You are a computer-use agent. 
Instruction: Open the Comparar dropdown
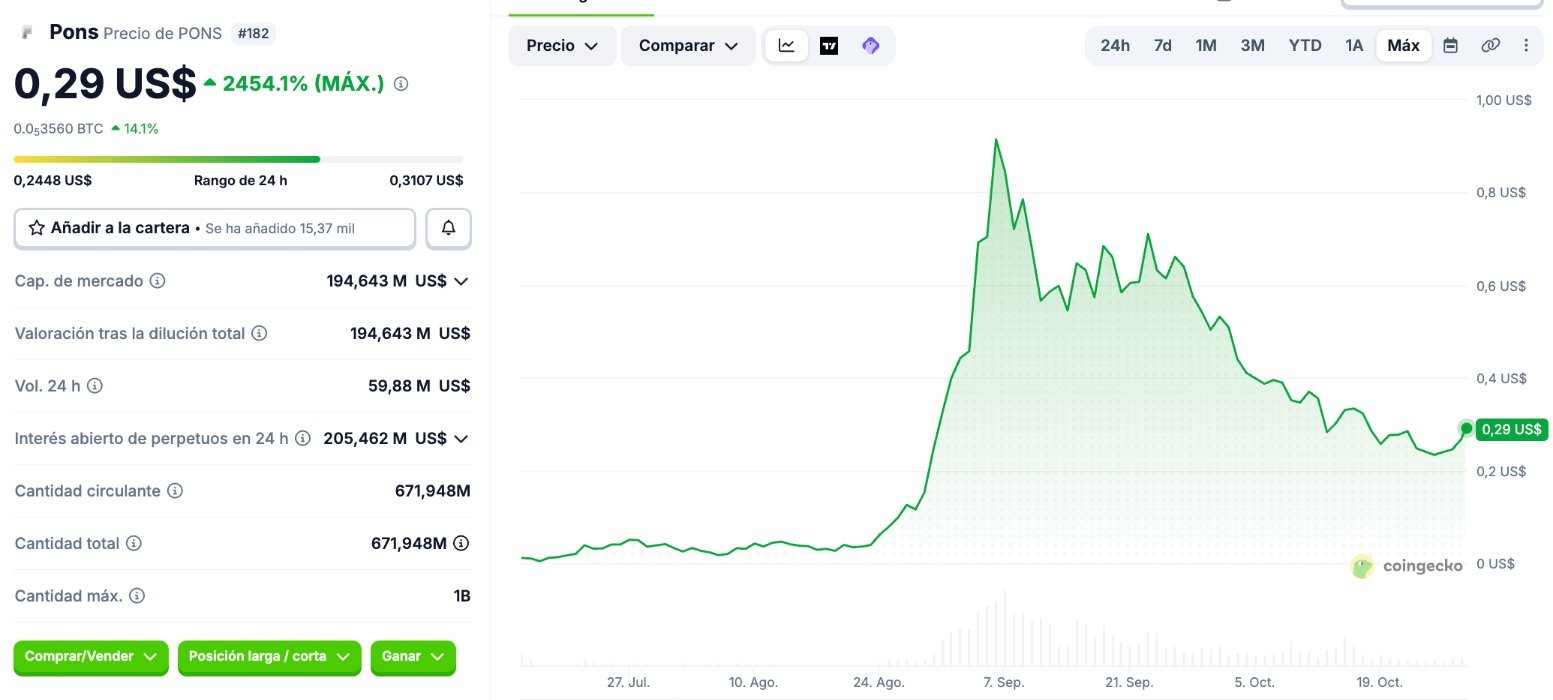688,45
